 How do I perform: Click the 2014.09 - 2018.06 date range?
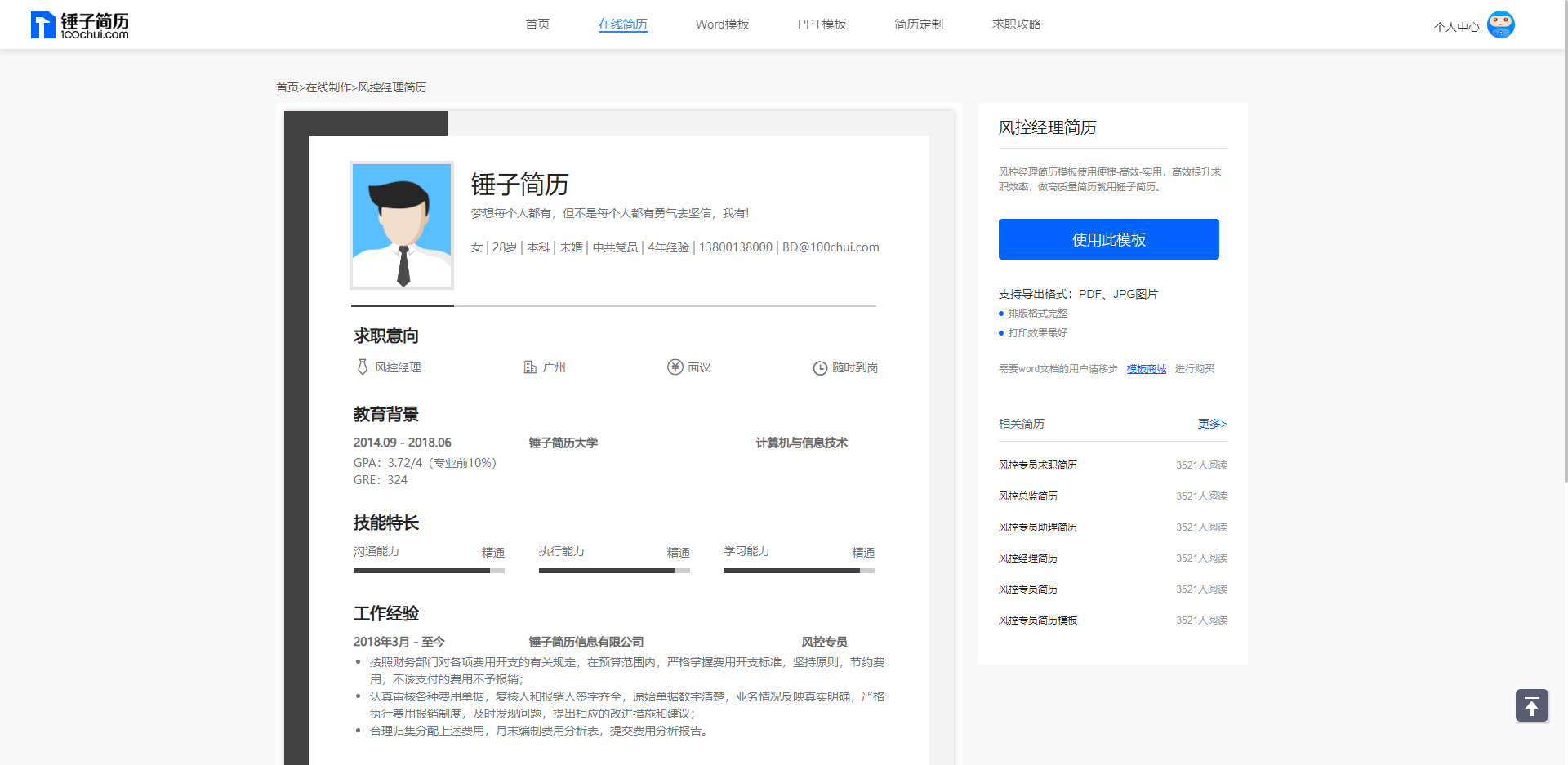click(402, 443)
